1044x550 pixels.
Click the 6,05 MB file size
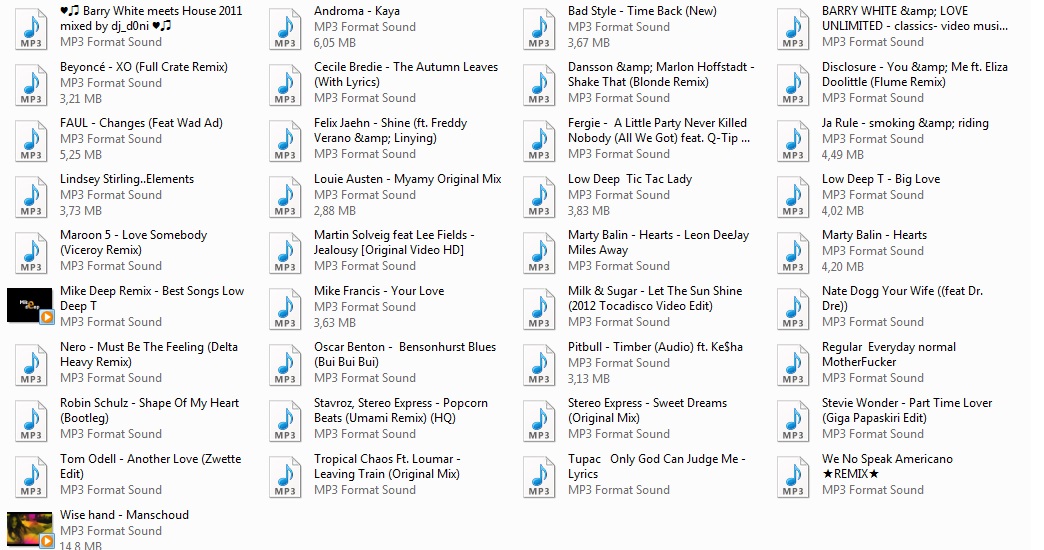335,43
